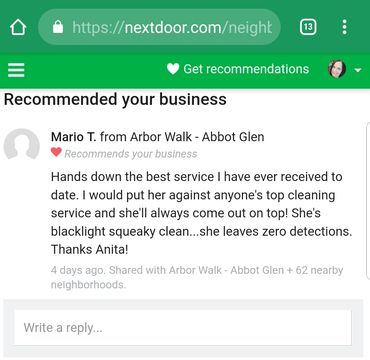This screenshot has width=370, height=360.
Task: Open Mario T.'s profile name link
Action: (x=73, y=137)
